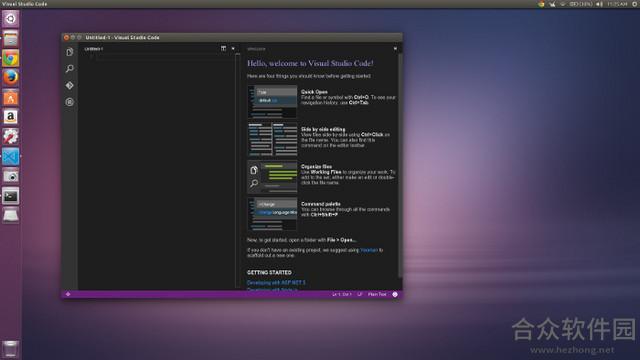Open the Files manager in the launcher
The height and width of the screenshot is (360, 640).
point(11,38)
